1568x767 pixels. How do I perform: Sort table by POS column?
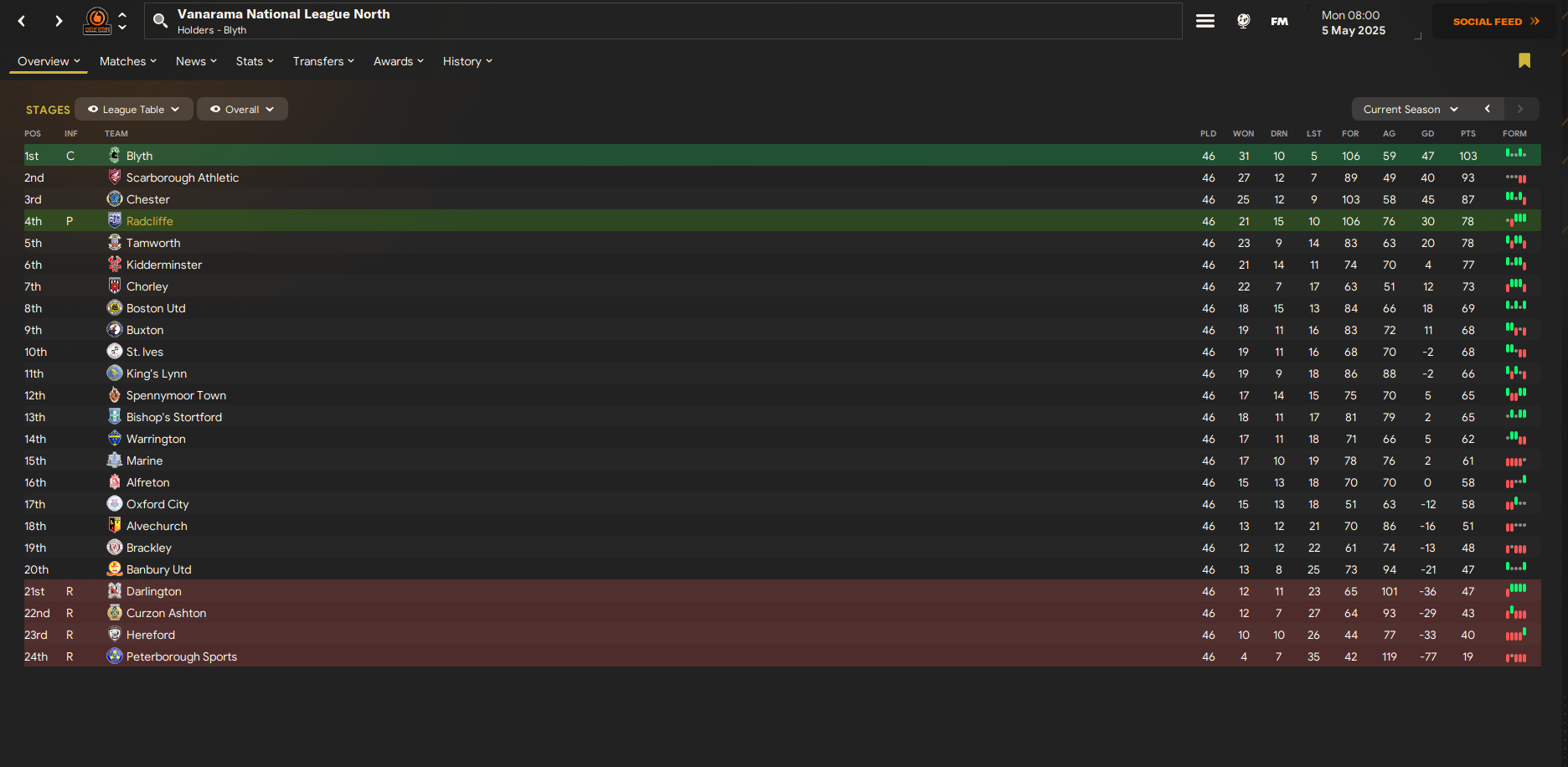click(33, 134)
